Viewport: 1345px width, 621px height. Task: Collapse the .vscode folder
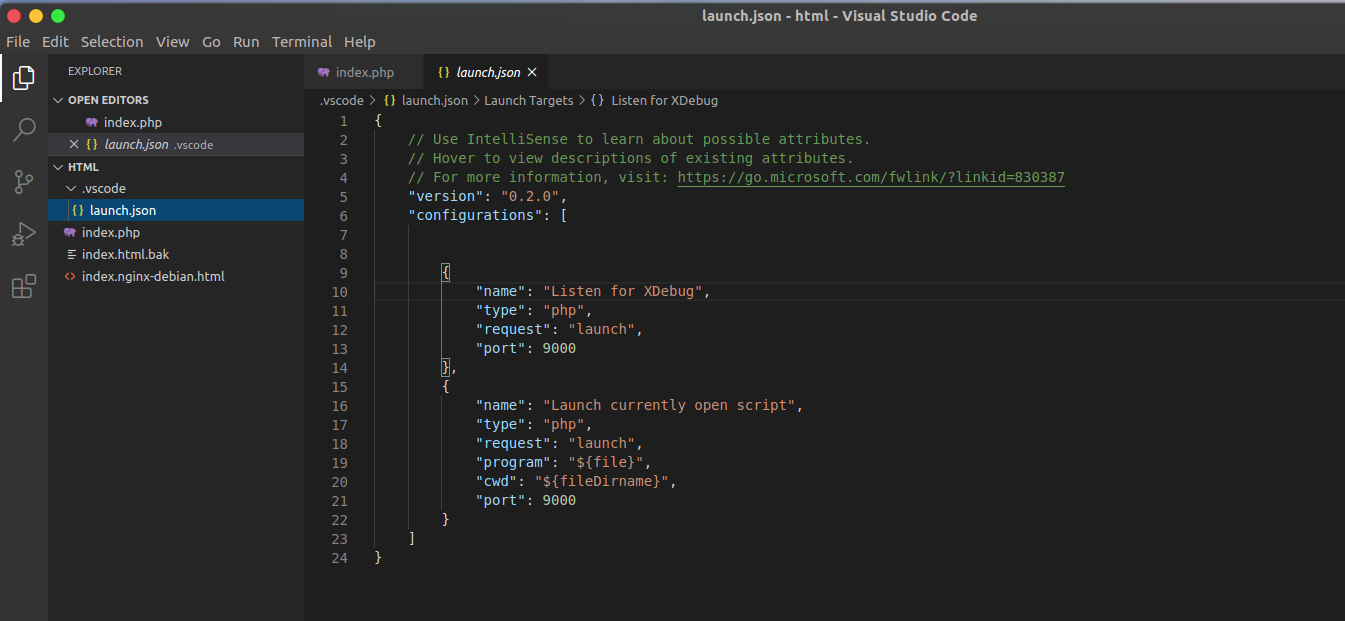pos(70,188)
